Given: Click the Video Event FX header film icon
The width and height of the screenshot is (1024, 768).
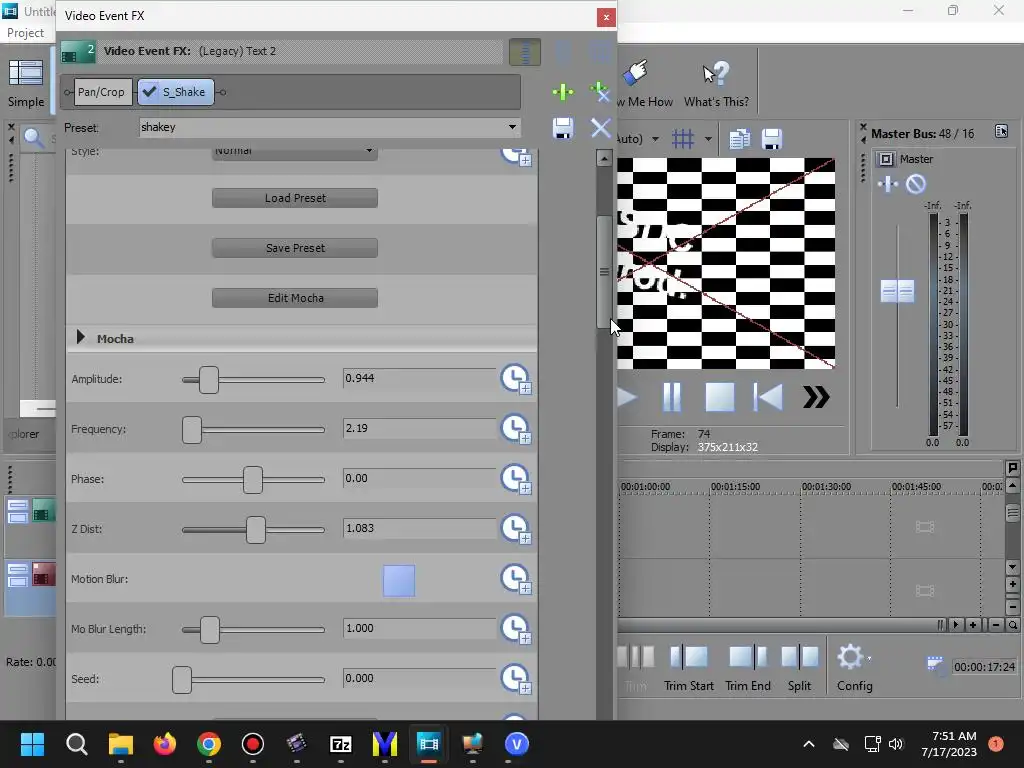Looking at the screenshot, I should [78, 52].
